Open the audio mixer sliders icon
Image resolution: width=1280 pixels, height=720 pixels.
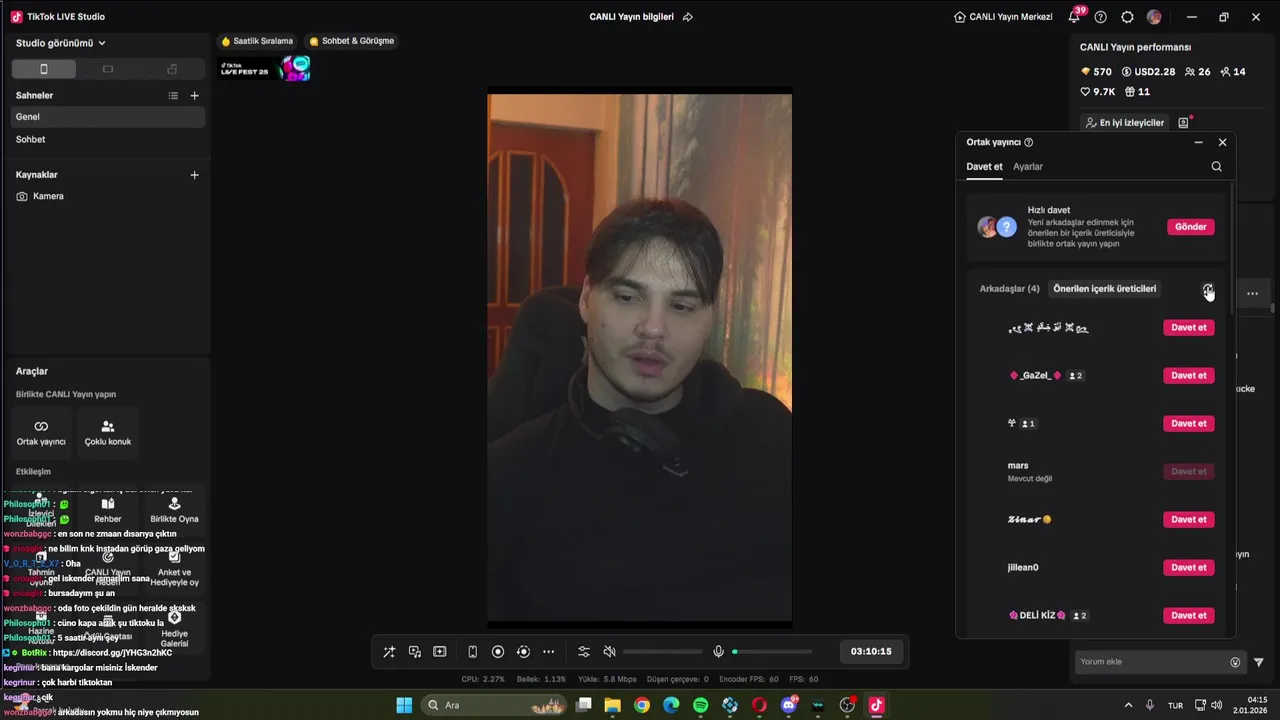tap(584, 652)
